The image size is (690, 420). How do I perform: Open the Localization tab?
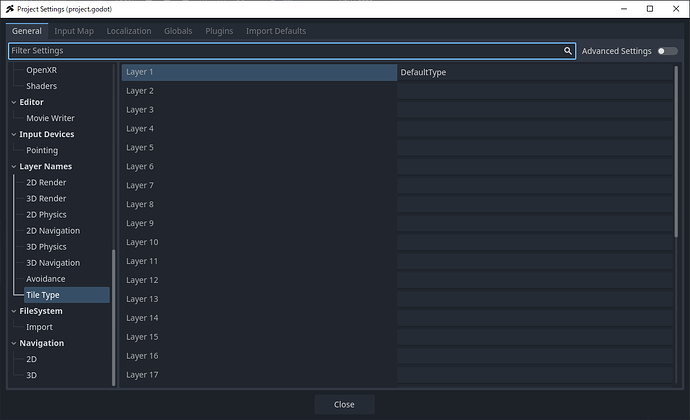point(129,31)
